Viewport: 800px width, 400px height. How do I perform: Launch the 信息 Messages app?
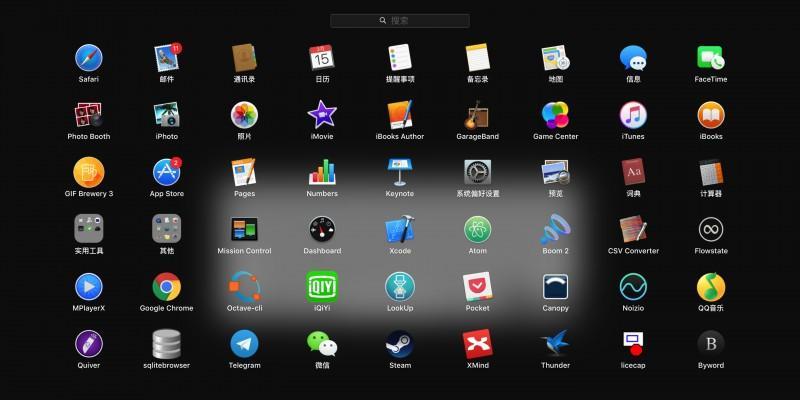(633, 58)
